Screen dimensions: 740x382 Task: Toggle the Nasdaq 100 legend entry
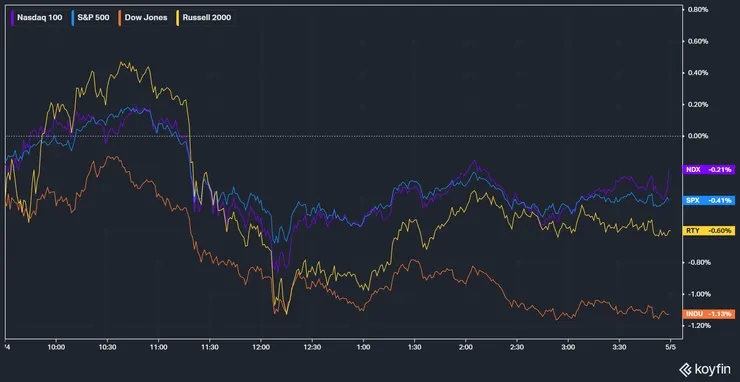37,18
